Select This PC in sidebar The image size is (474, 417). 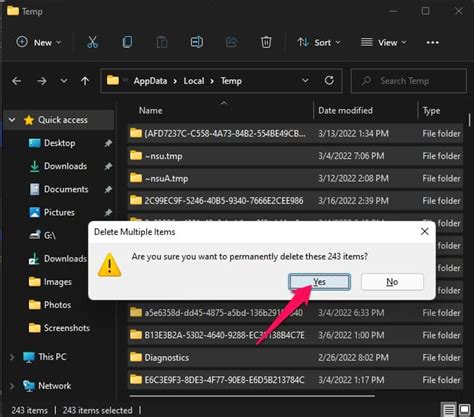[x=52, y=357]
